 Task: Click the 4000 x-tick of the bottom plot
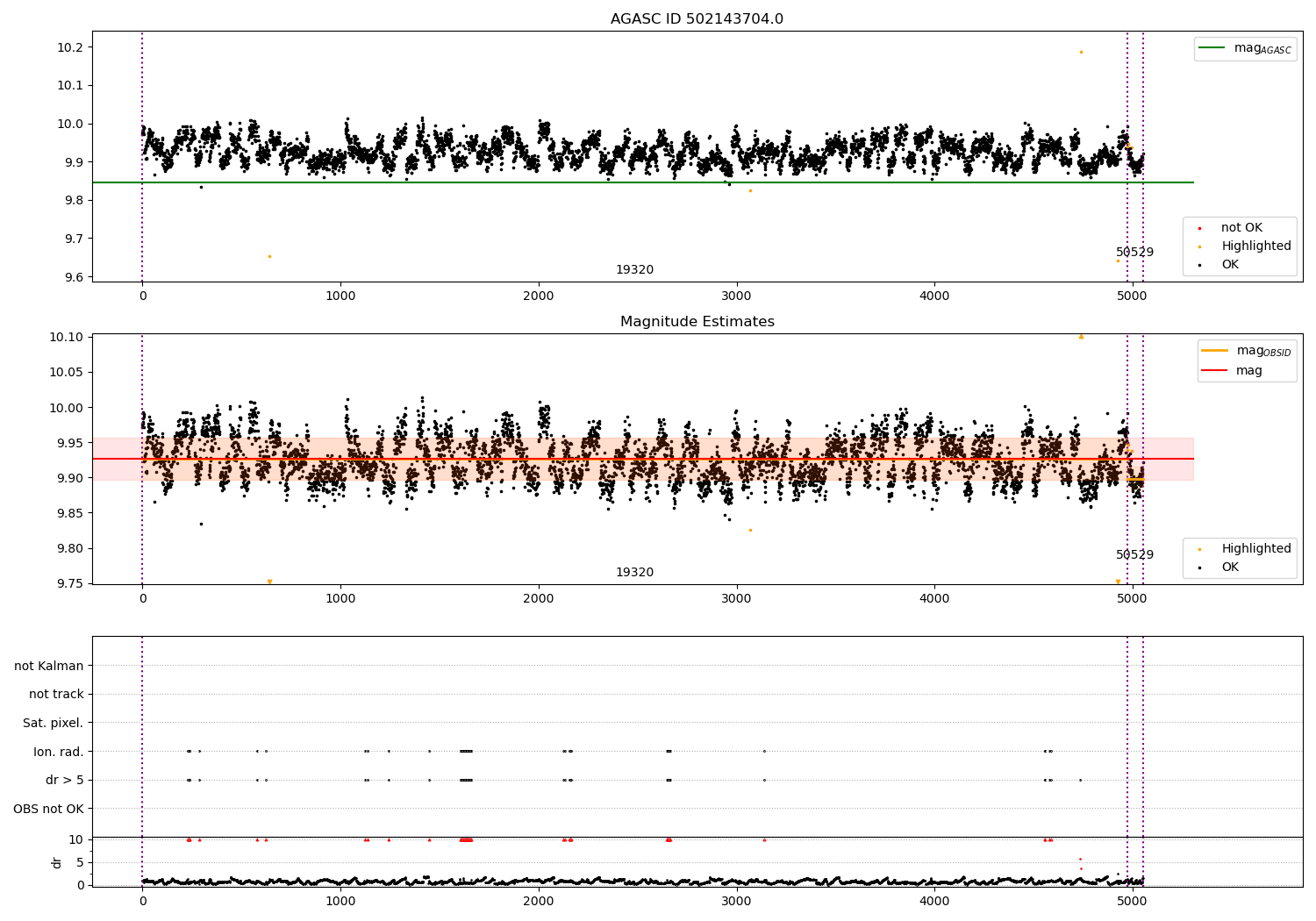(x=934, y=900)
